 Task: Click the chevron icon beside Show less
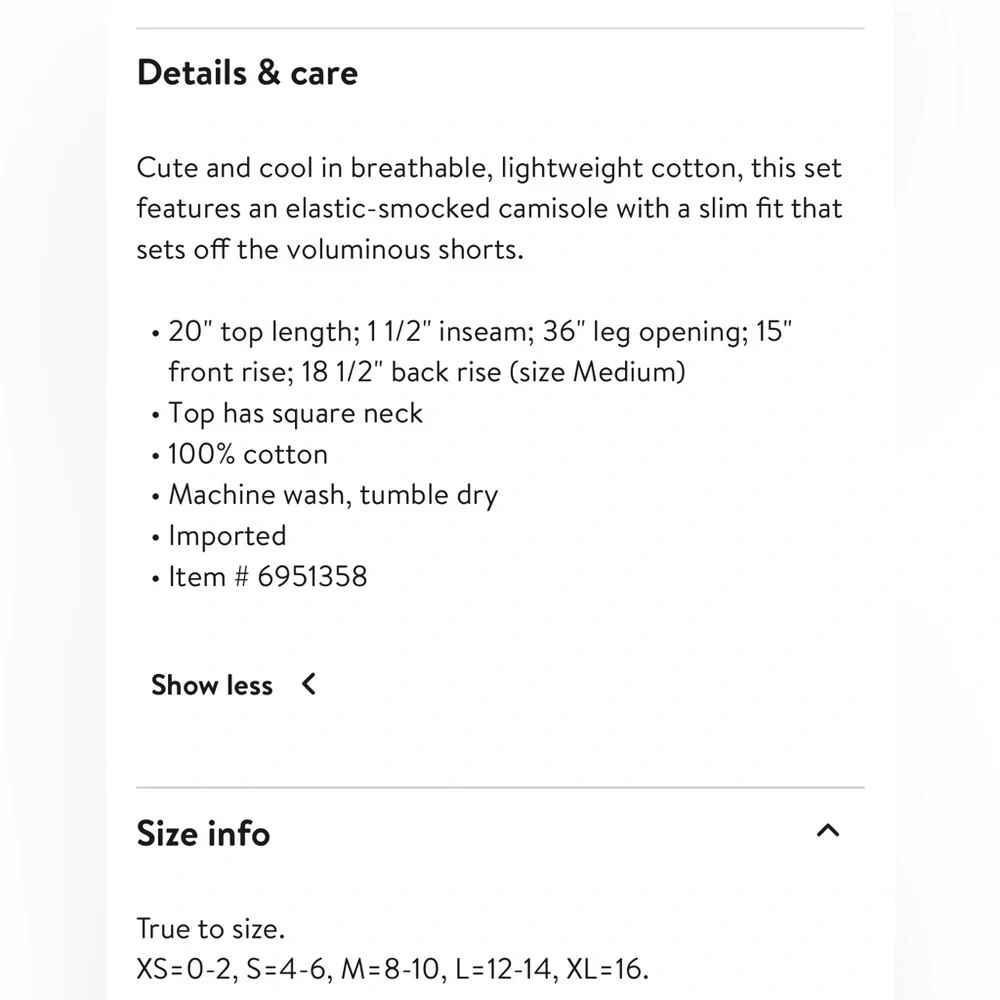(309, 684)
